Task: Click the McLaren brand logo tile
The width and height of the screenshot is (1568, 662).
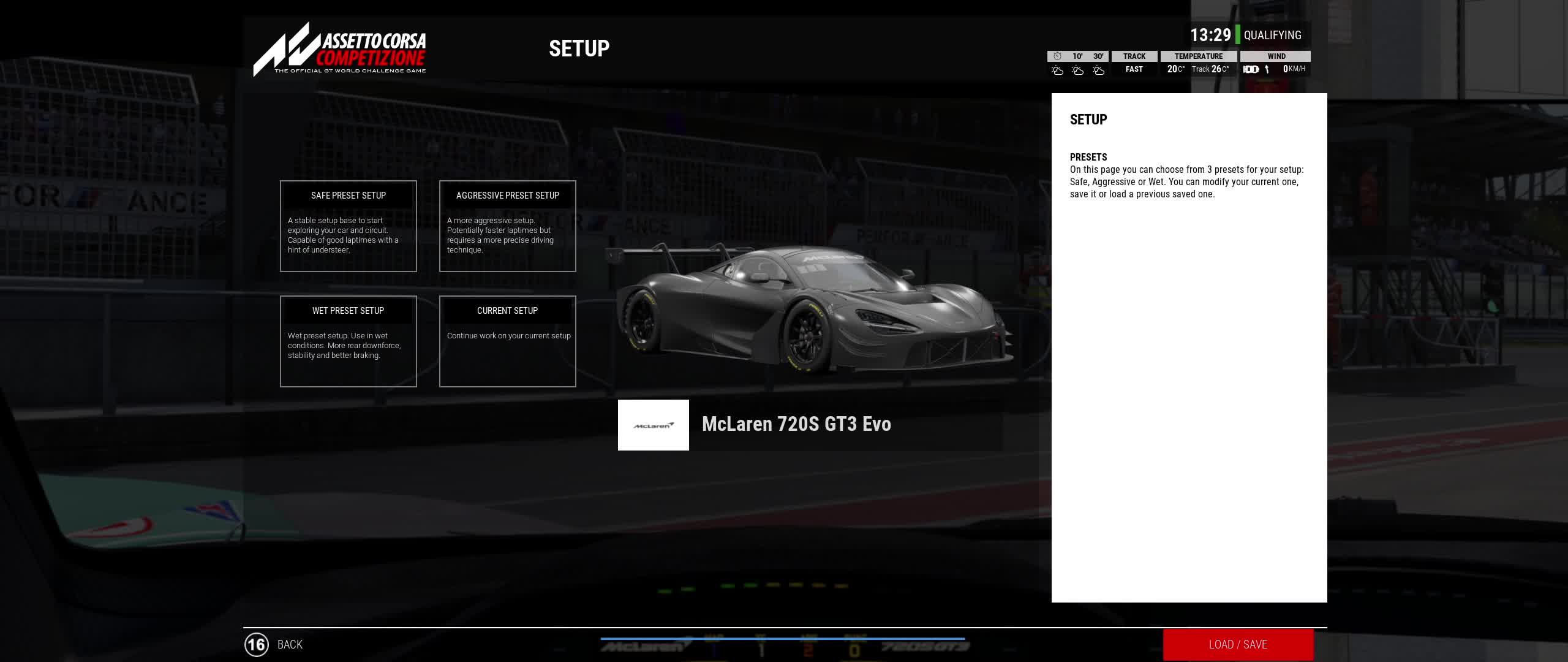Action: (x=653, y=425)
